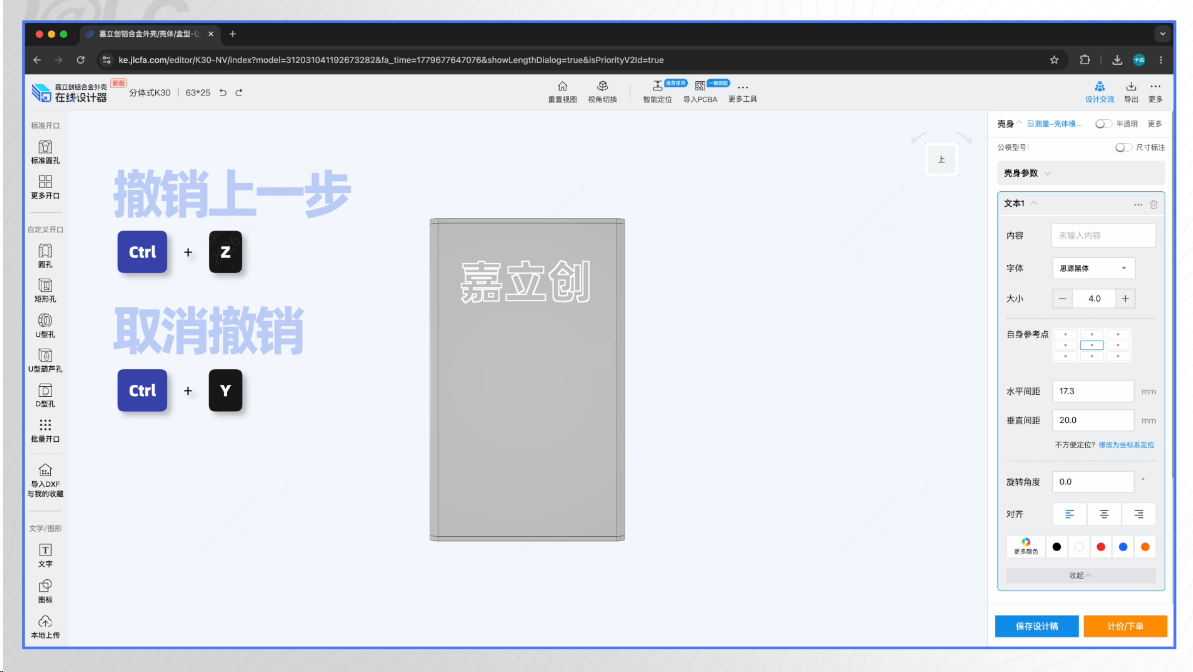Open 智能定位 smart positioning
Screen dimensions: 1193x672
pyautogui.click(x=657, y=92)
